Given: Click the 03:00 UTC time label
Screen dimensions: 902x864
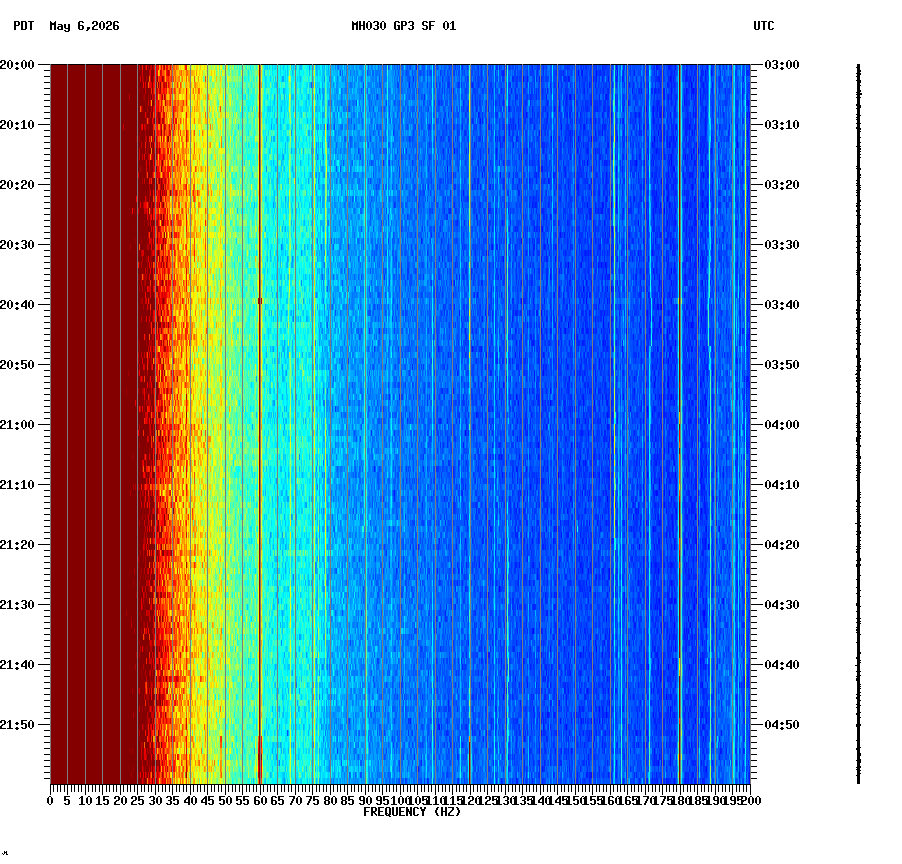Looking at the screenshot, I should click(x=782, y=65).
